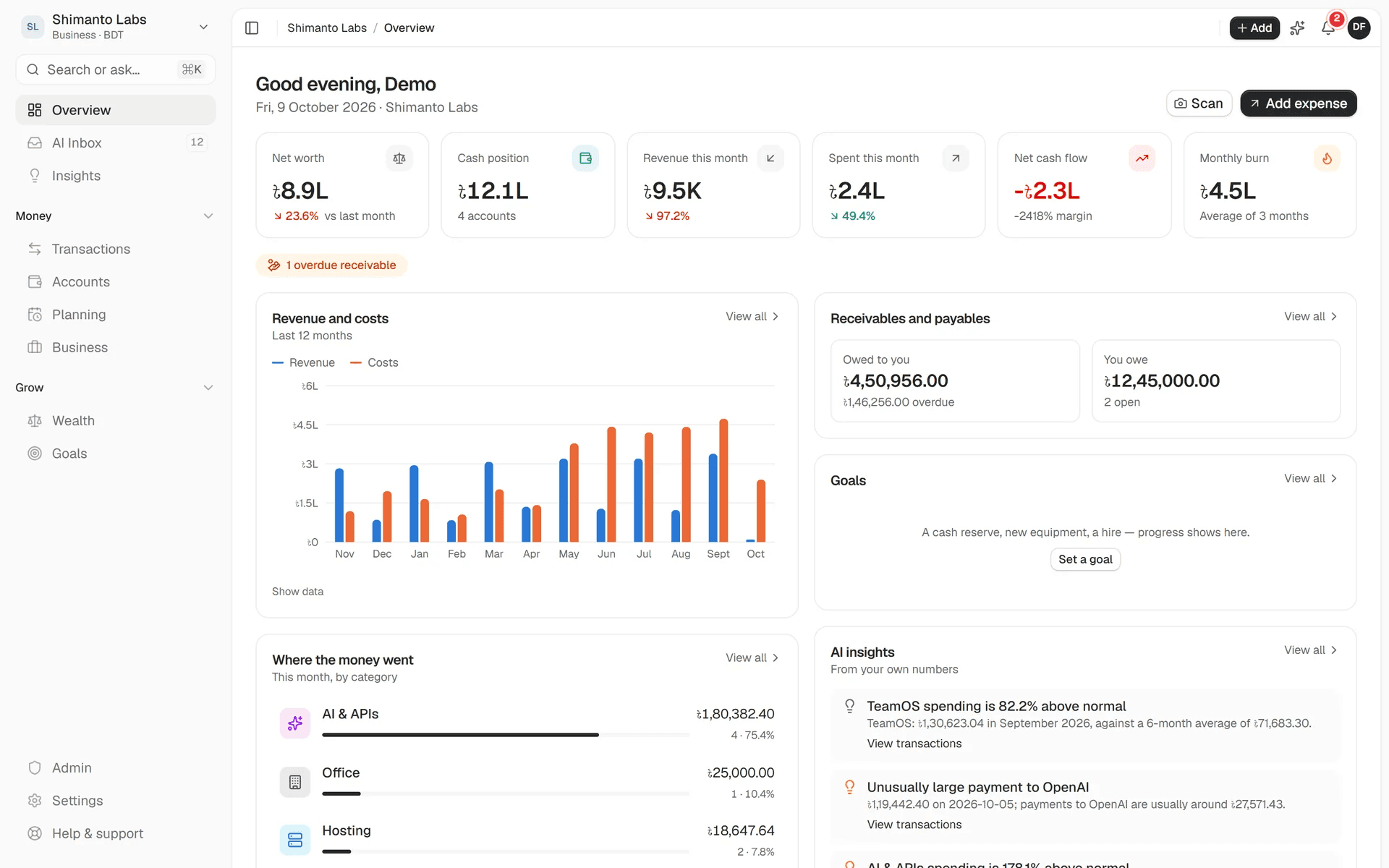The image size is (1389, 868).
Task: Click Revenue this month arrow icon
Action: 770,158
